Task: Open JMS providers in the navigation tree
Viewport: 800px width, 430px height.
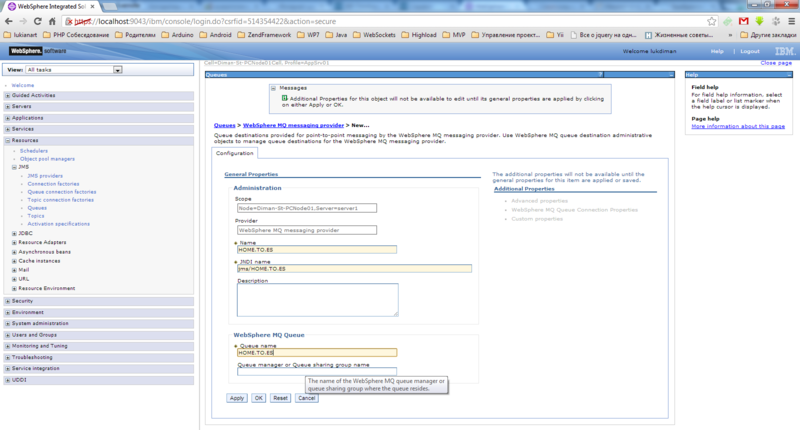Action: click(x=45, y=176)
